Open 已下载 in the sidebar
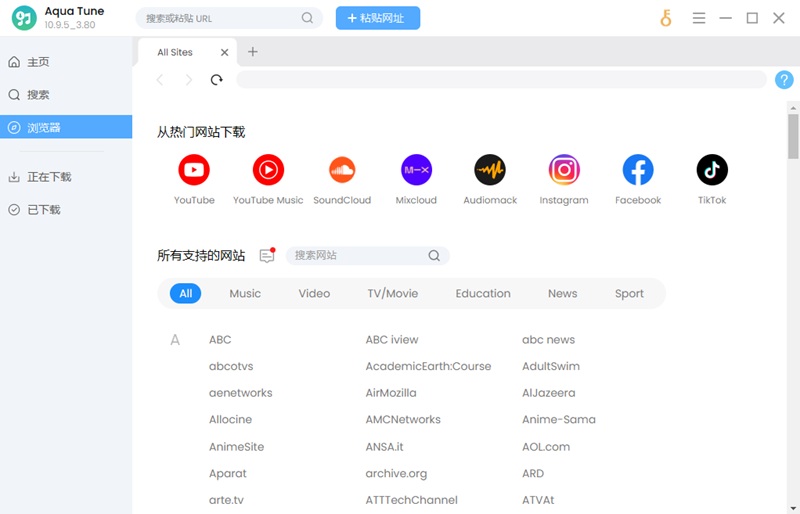 (66, 209)
